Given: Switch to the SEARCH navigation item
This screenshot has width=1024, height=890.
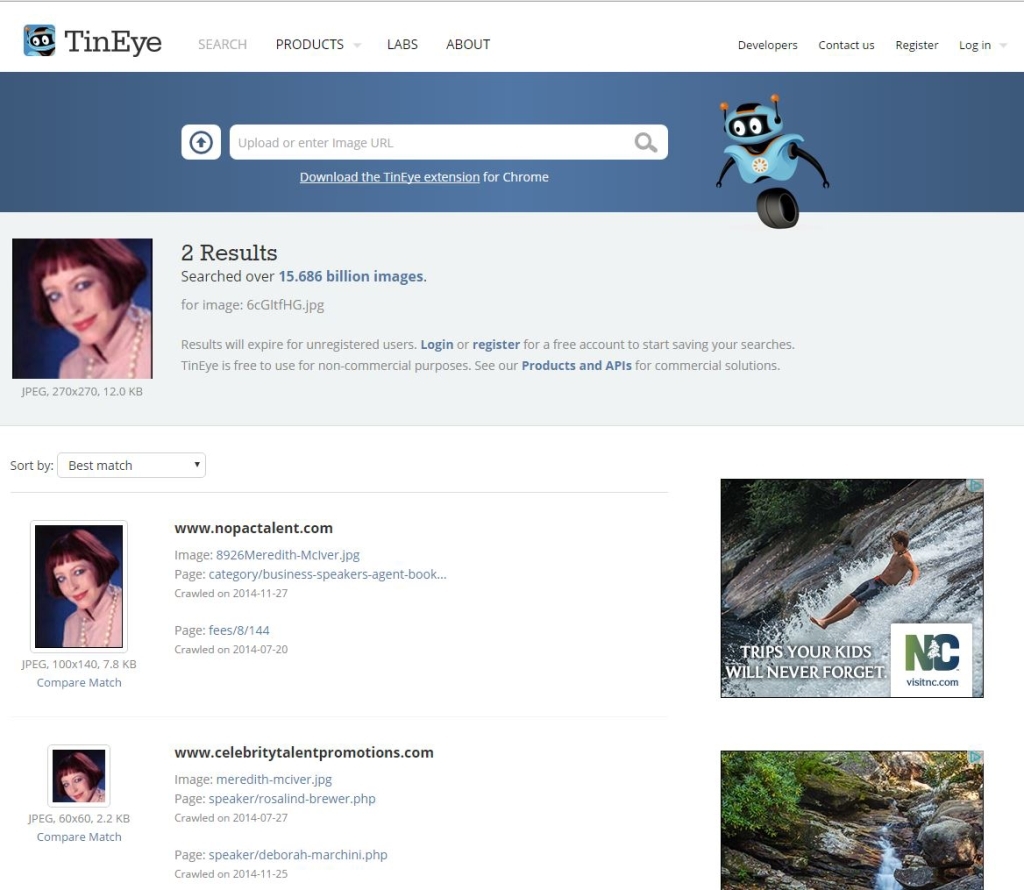Looking at the screenshot, I should 222,44.
